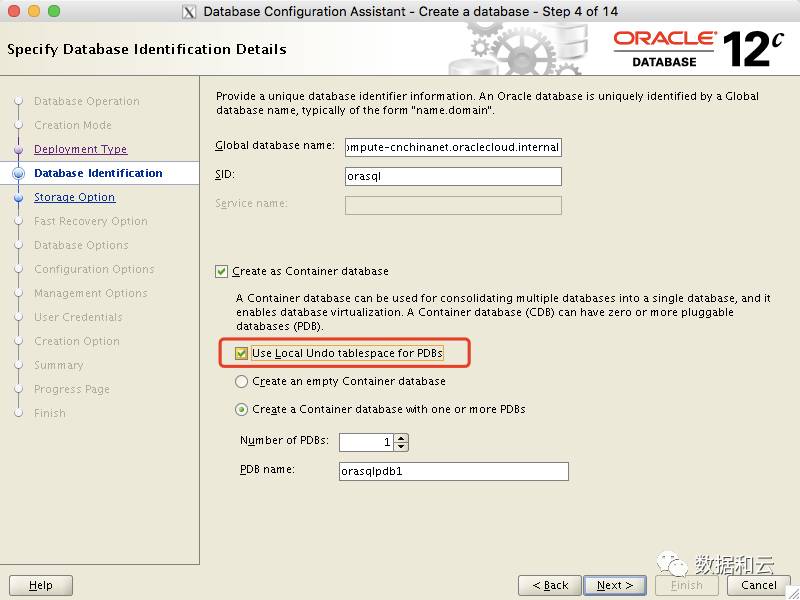Click the Creation Option step label
This screenshot has width=800, height=600.
point(77,341)
